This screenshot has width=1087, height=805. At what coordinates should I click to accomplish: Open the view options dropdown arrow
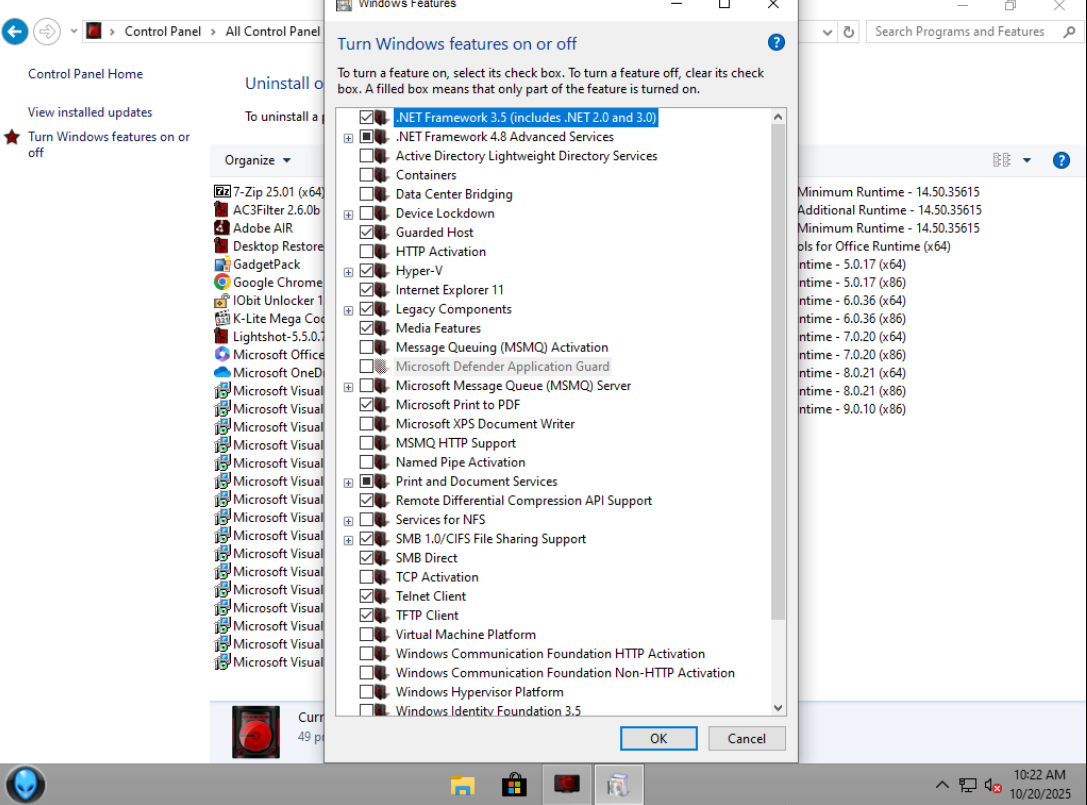tap(1027, 160)
